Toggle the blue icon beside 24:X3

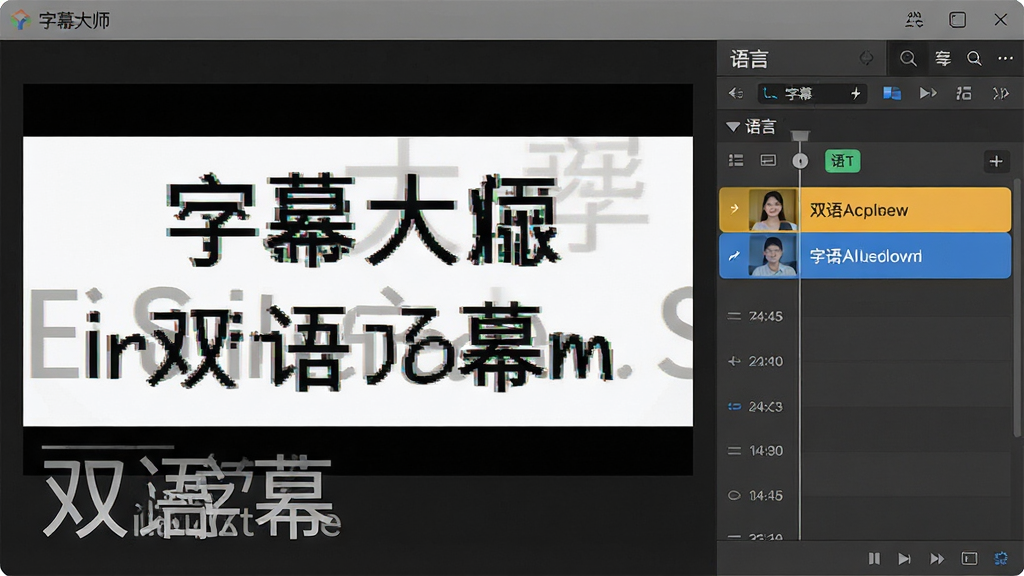[734, 406]
